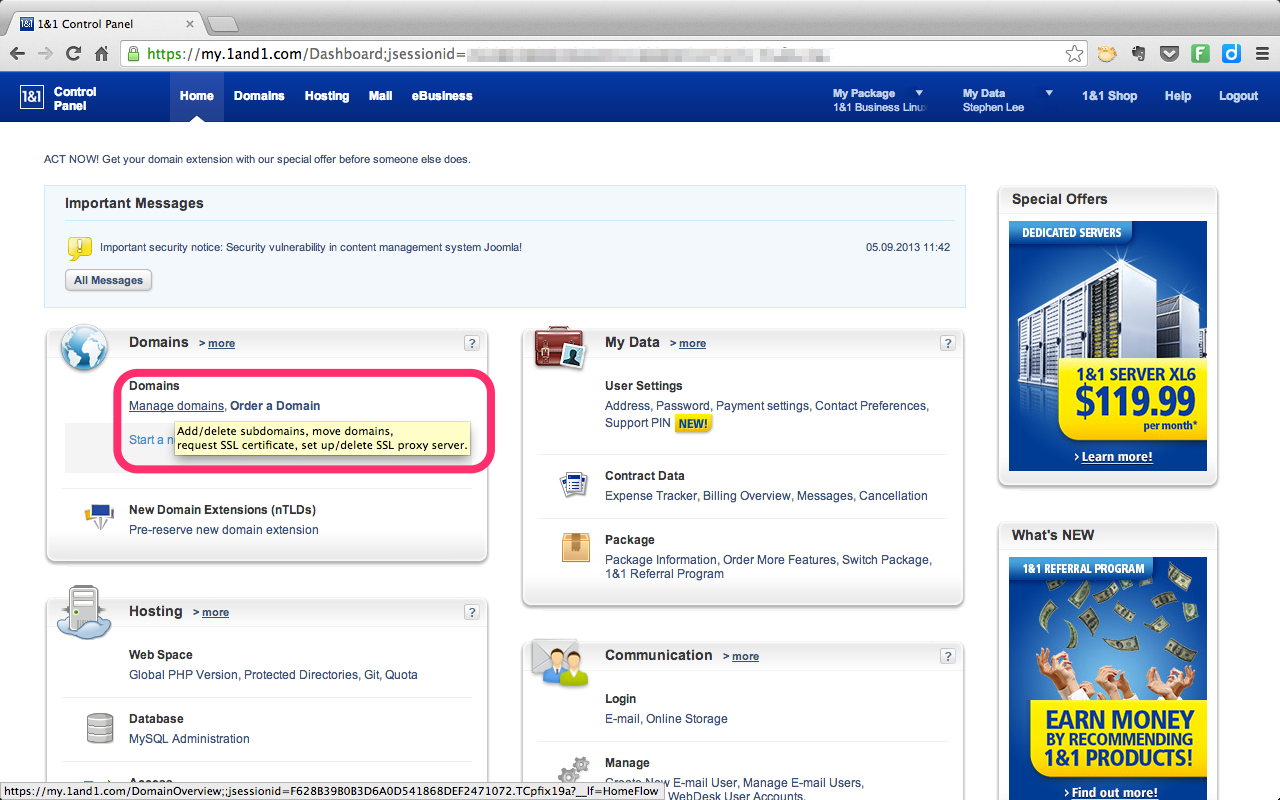Open the MySQL Administration link
1280x800 pixels.
coord(189,739)
